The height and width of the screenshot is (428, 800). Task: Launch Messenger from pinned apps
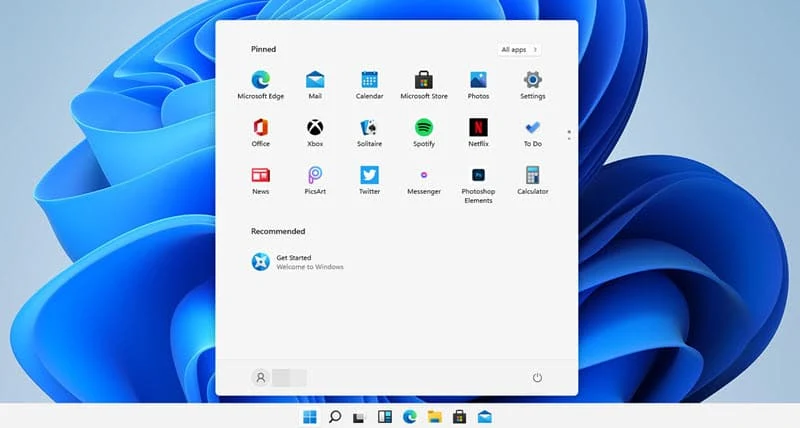click(423, 181)
